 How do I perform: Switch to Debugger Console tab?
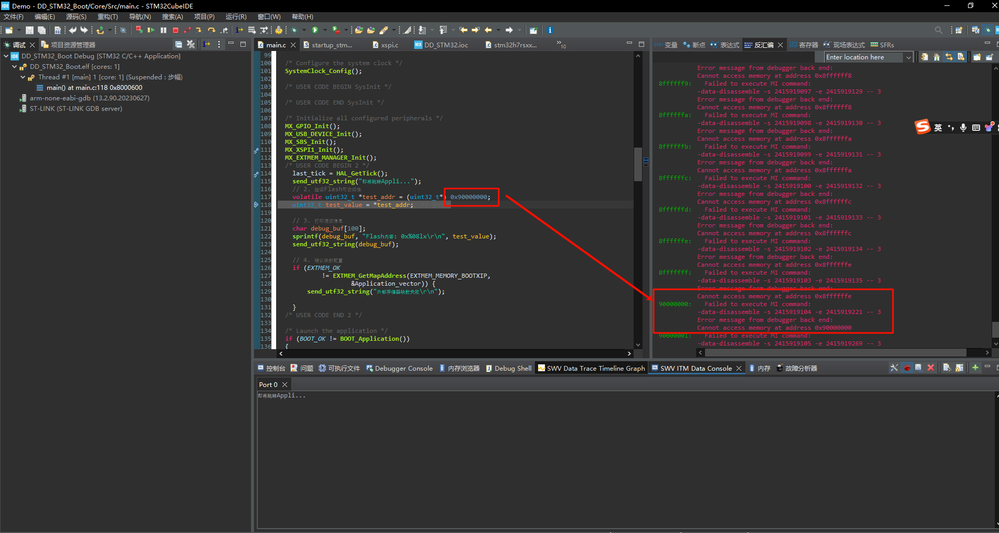click(x=398, y=368)
